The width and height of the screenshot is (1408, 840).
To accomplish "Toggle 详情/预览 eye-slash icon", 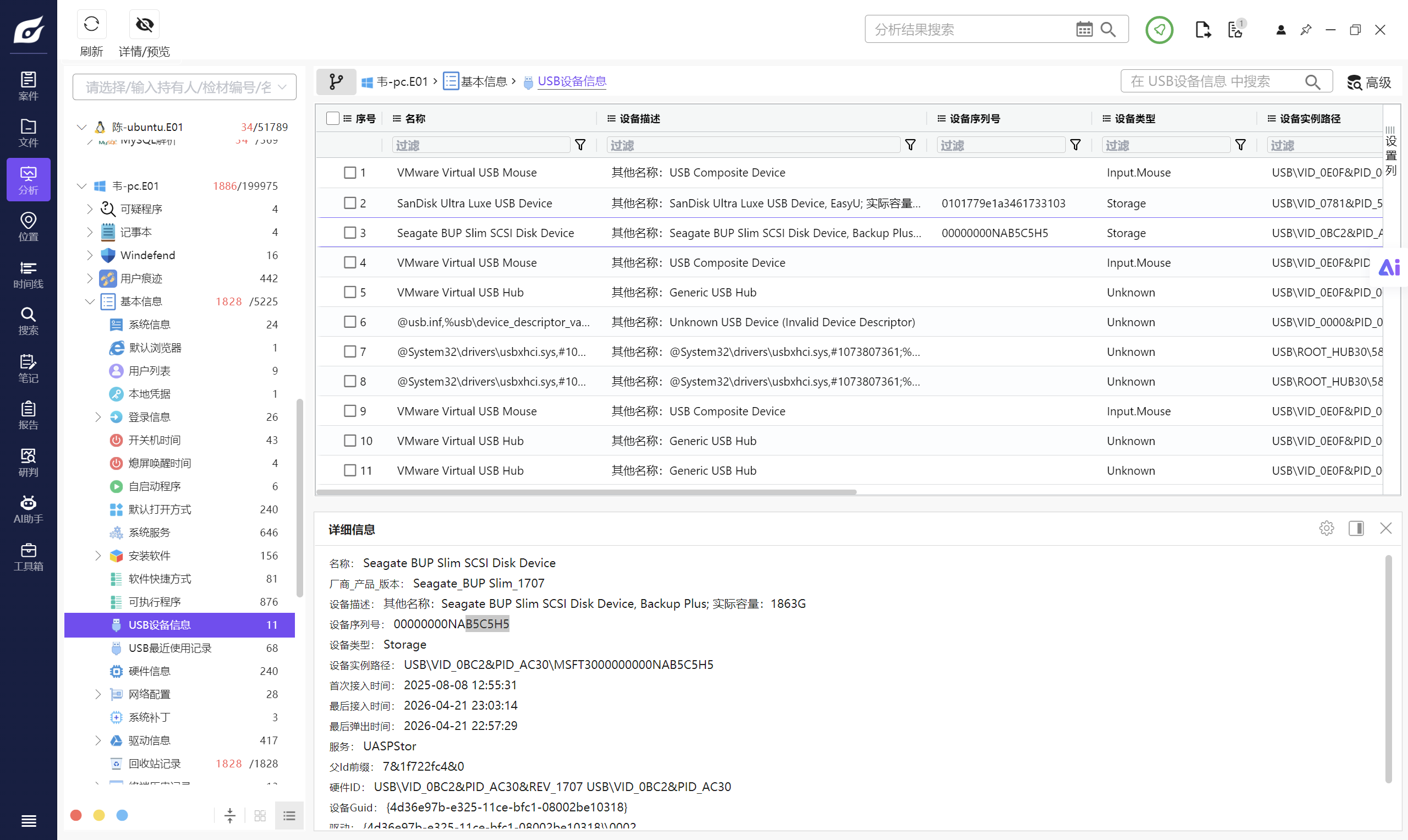I will 144,24.
